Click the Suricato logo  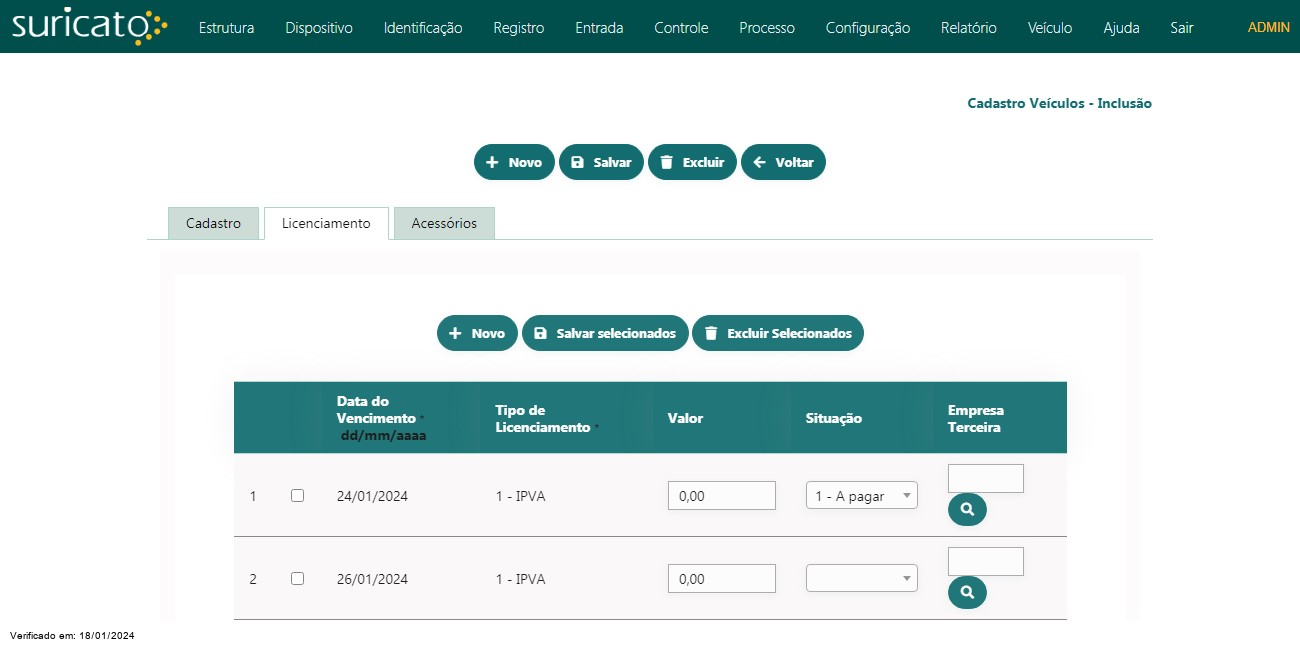tap(89, 27)
